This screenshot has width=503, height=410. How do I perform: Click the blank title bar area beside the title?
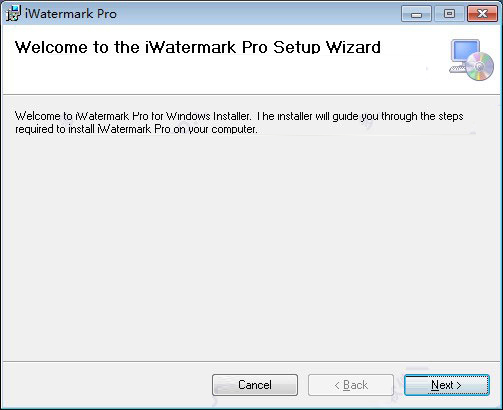pos(257,14)
